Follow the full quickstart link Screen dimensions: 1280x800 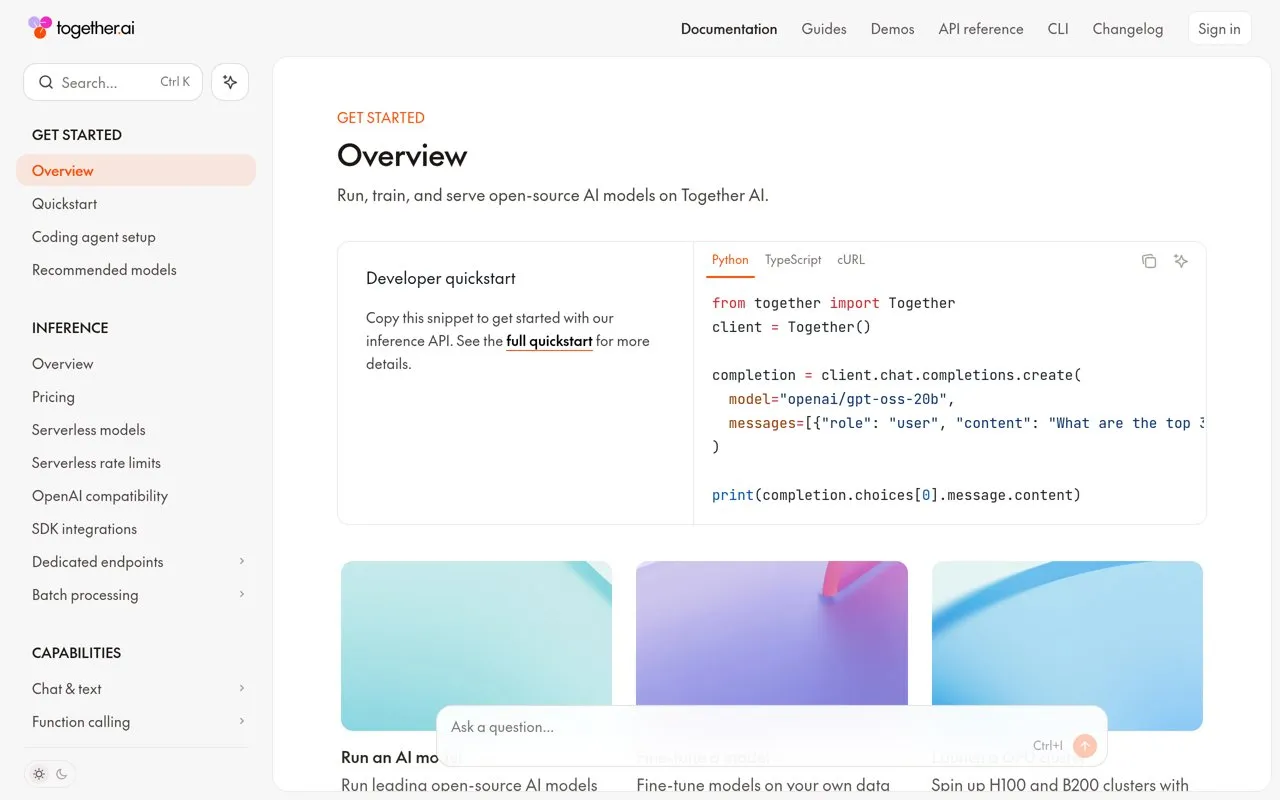[x=549, y=341]
